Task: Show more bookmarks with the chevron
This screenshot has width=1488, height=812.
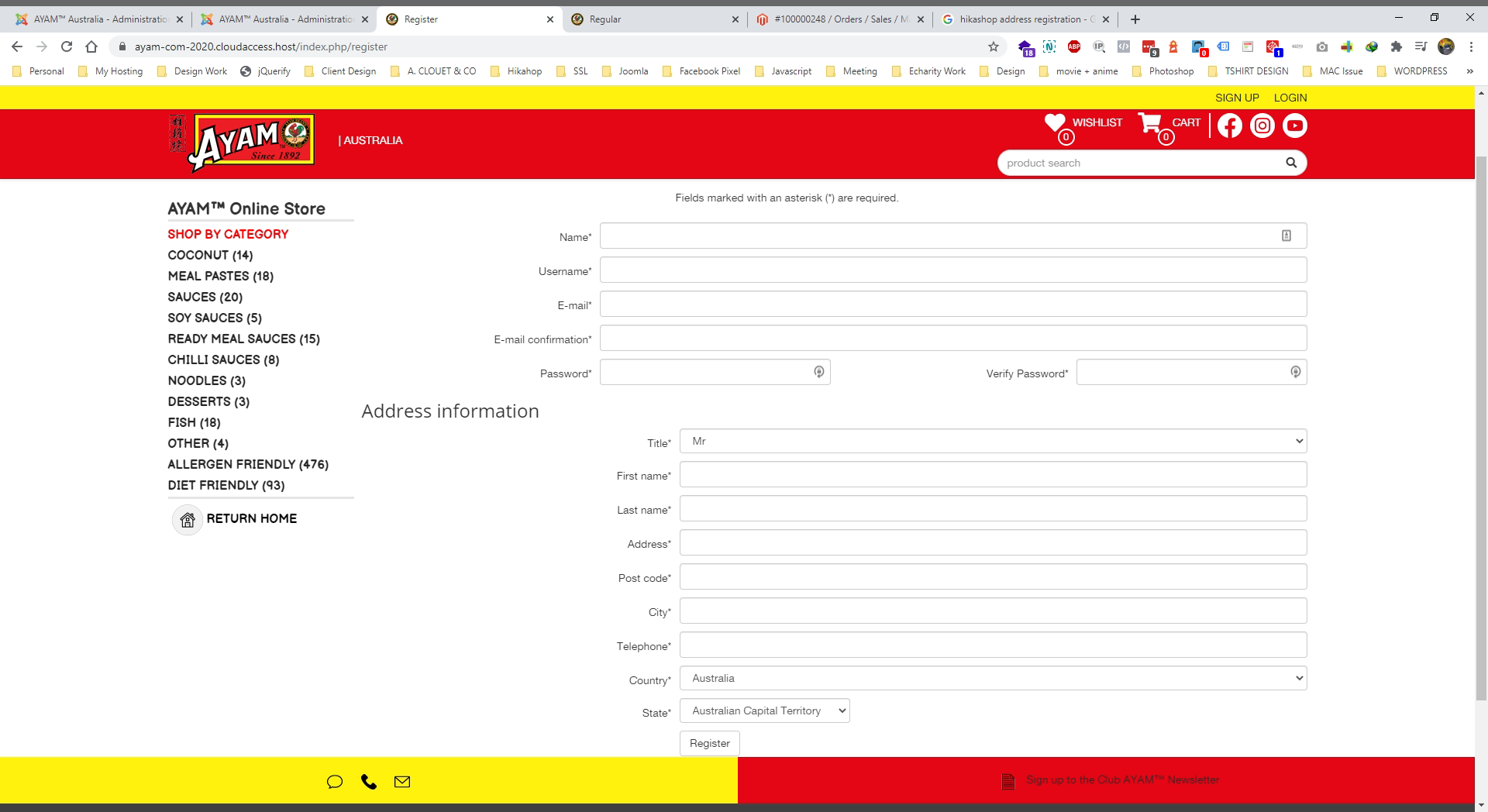Action: (1469, 71)
